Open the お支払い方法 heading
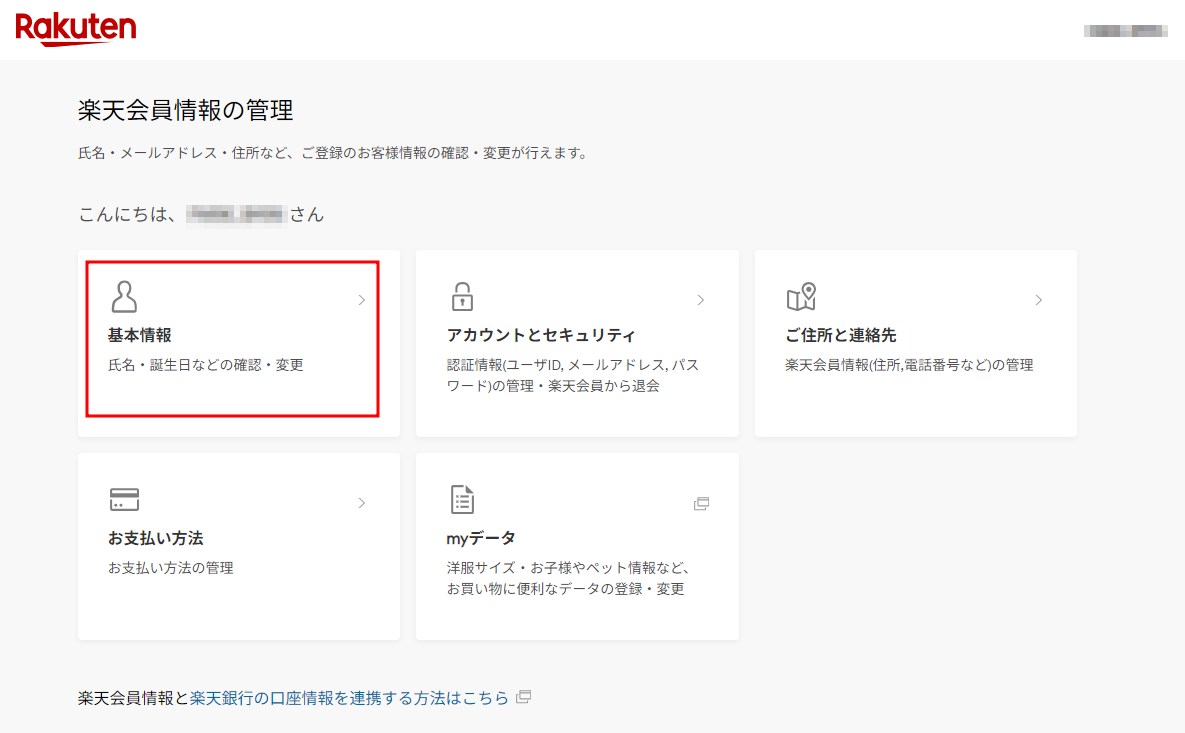Image resolution: width=1185 pixels, height=733 pixels. [156, 538]
